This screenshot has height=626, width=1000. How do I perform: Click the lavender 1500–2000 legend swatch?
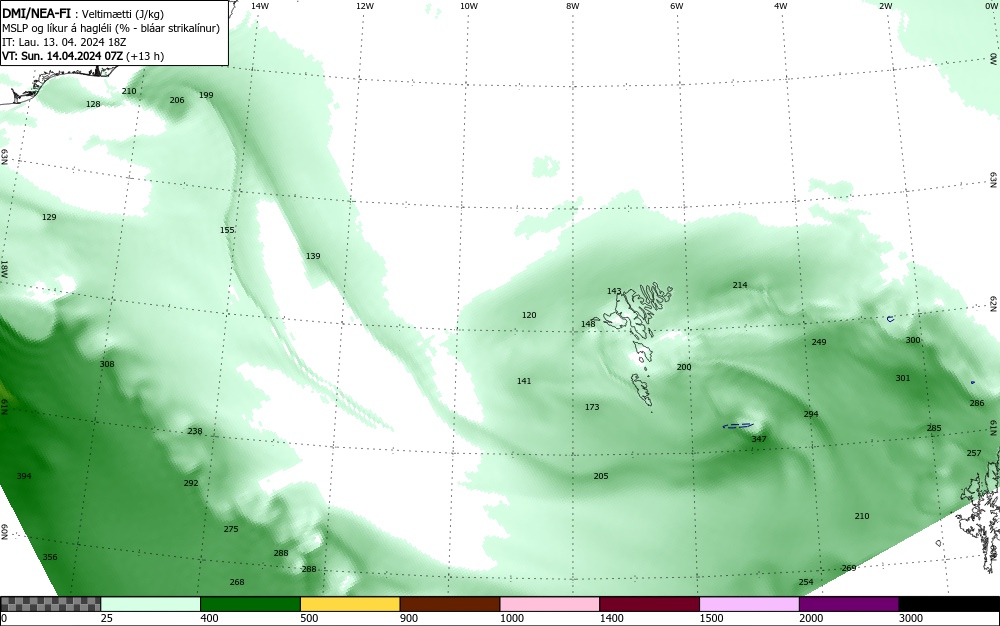tap(749, 604)
